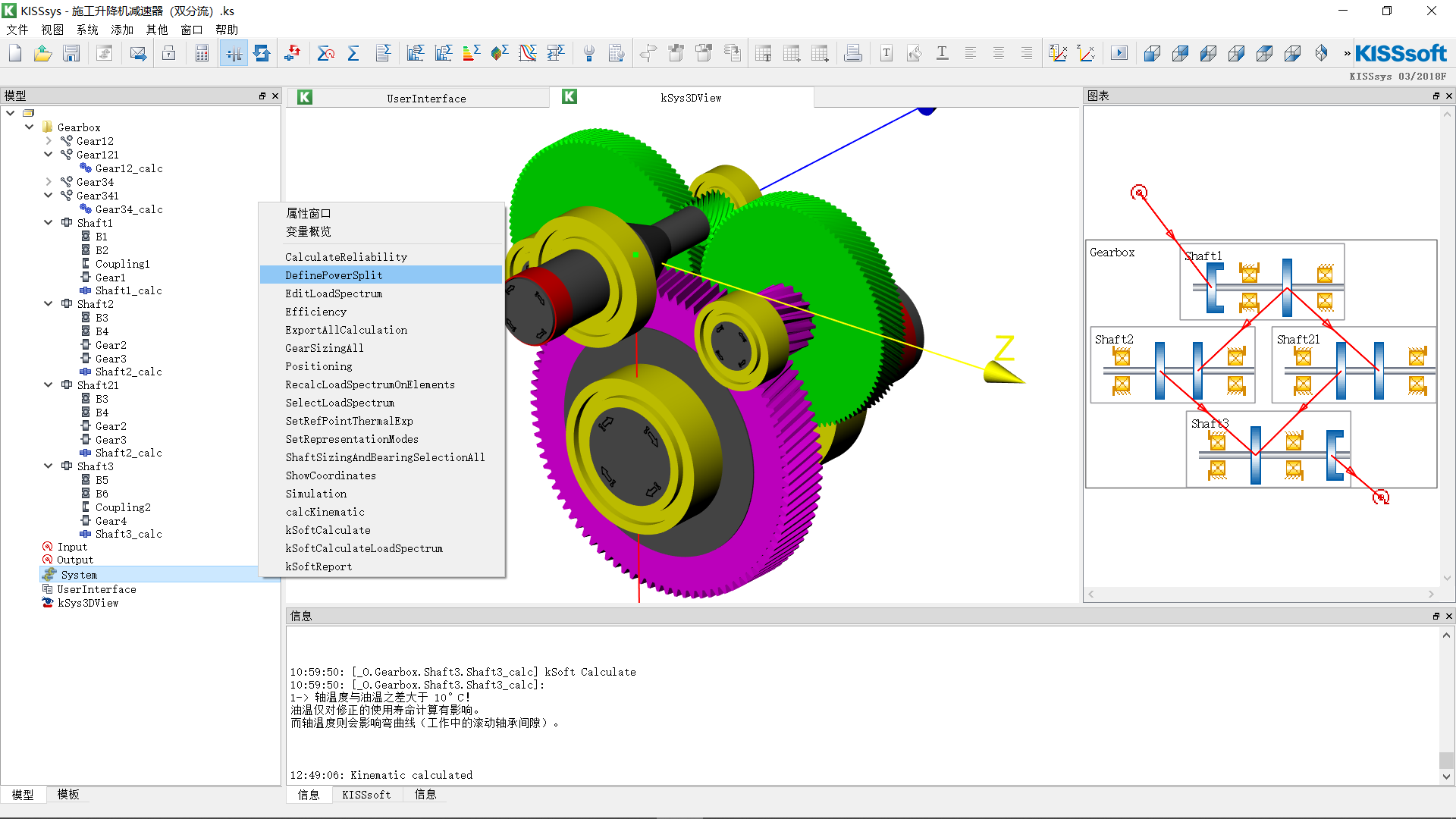The image size is (1456, 819).
Task: Choose Efficiency from context menu
Action: pyautogui.click(x=381, y=311)
